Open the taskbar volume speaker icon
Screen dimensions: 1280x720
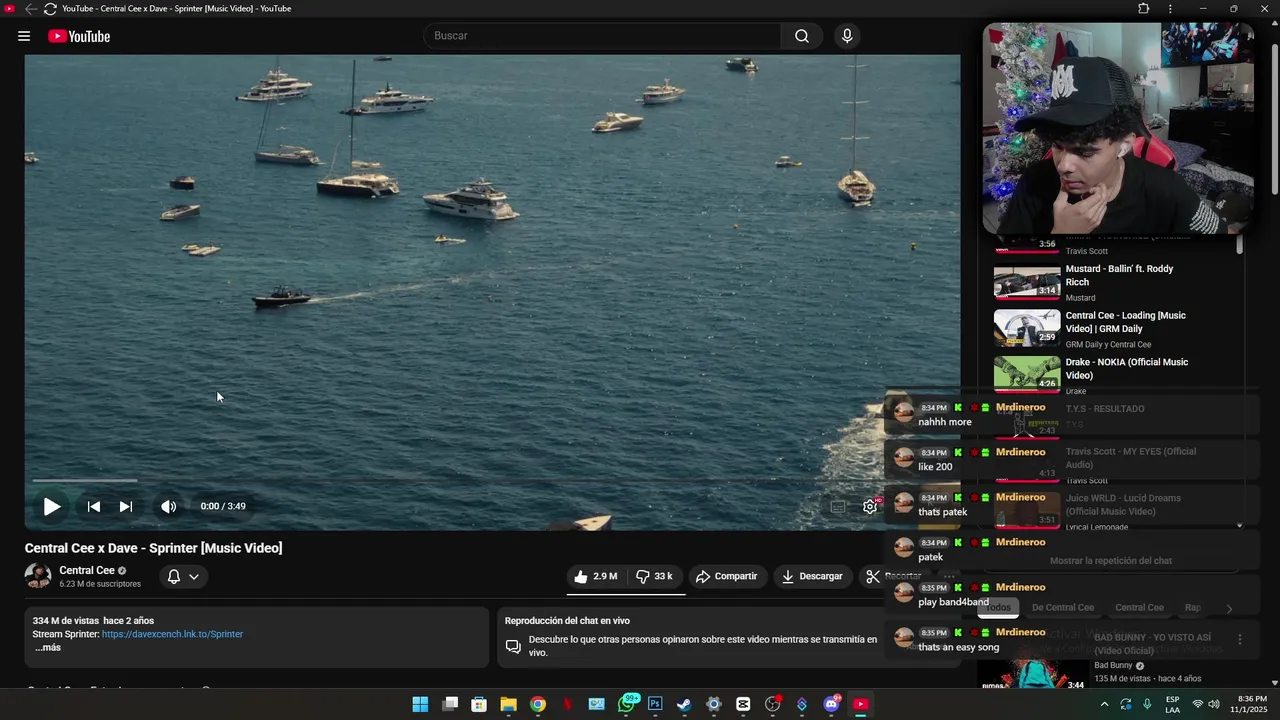tap(1214, 704)
